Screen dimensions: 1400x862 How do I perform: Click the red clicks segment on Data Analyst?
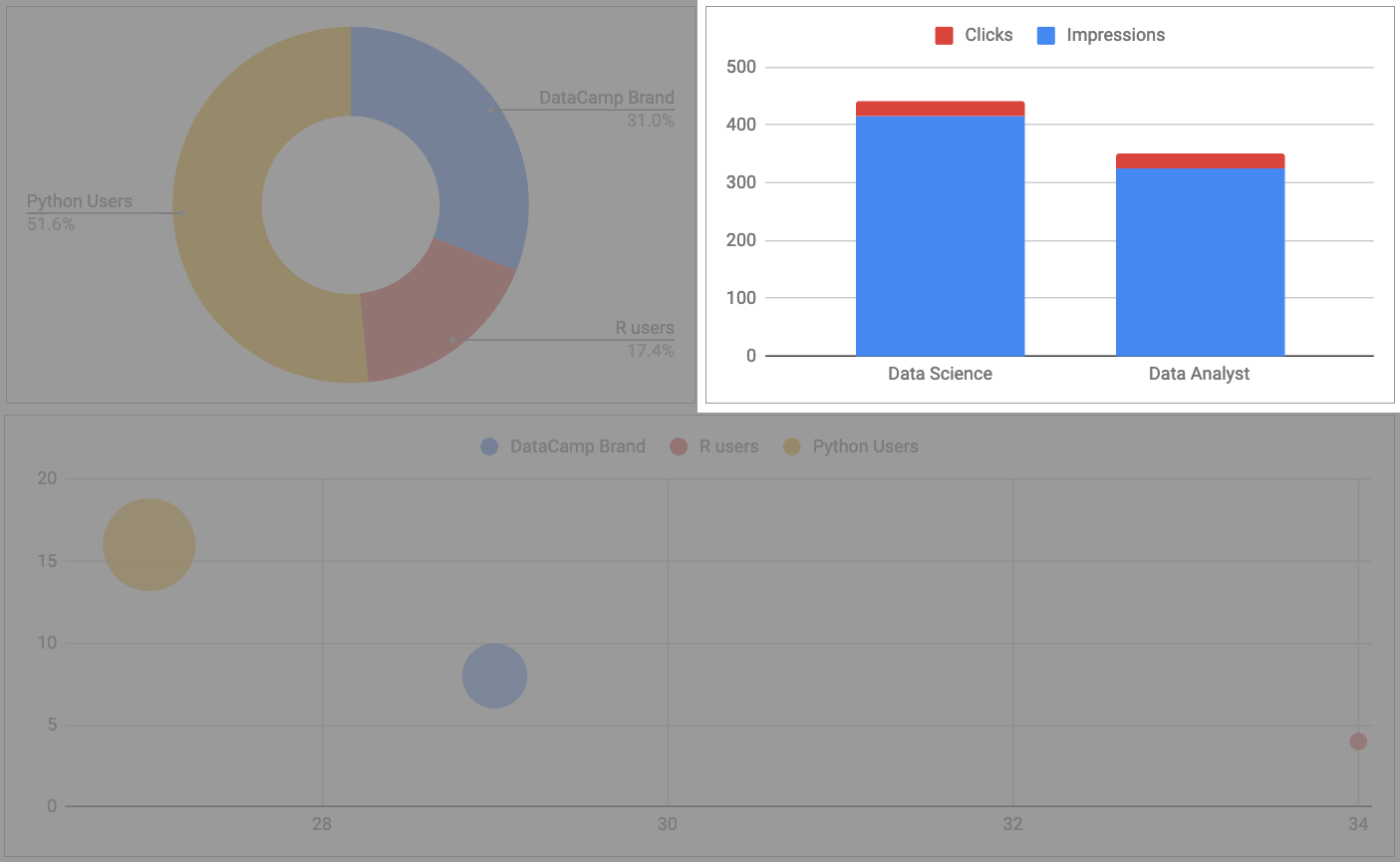click(x=1200, y=161)
